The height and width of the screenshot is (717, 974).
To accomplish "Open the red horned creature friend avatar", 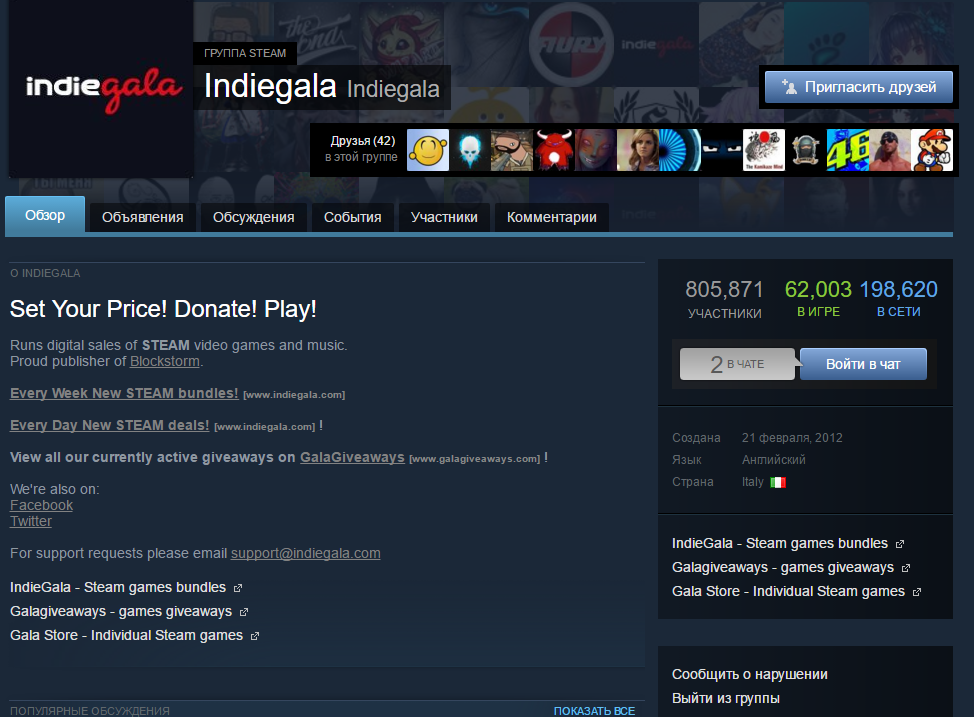I will pos(553,150).
